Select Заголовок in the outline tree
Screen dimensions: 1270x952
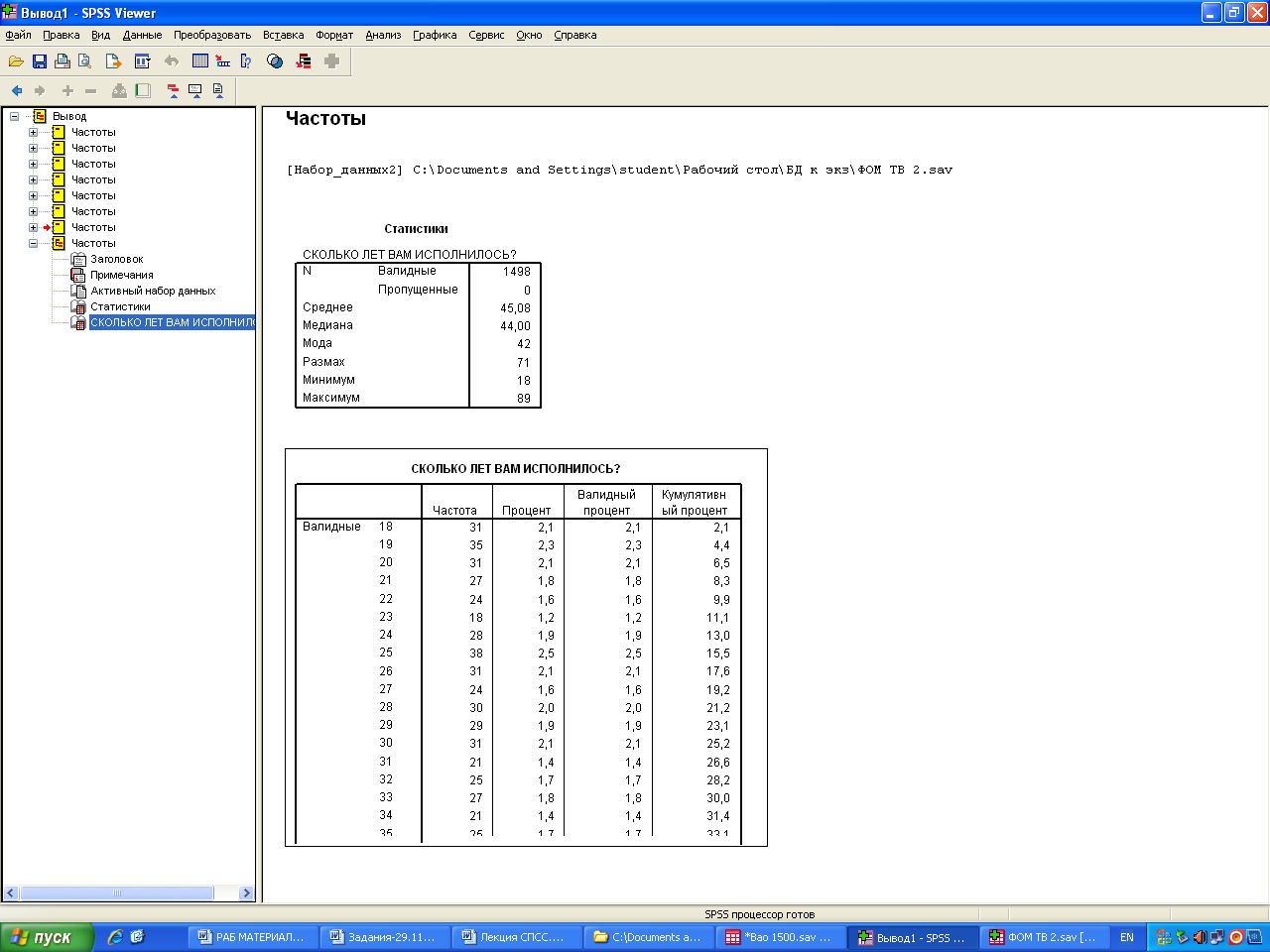click(116, 259)
